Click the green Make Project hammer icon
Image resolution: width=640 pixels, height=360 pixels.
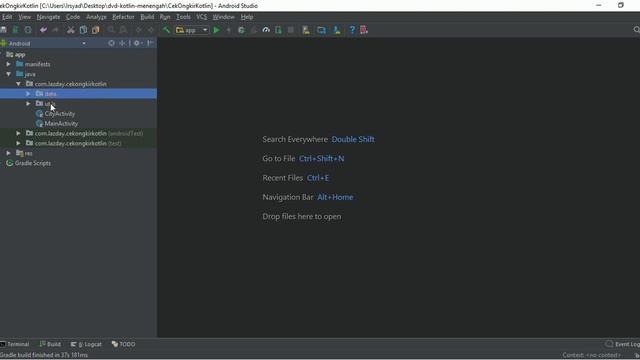point(166,30)
